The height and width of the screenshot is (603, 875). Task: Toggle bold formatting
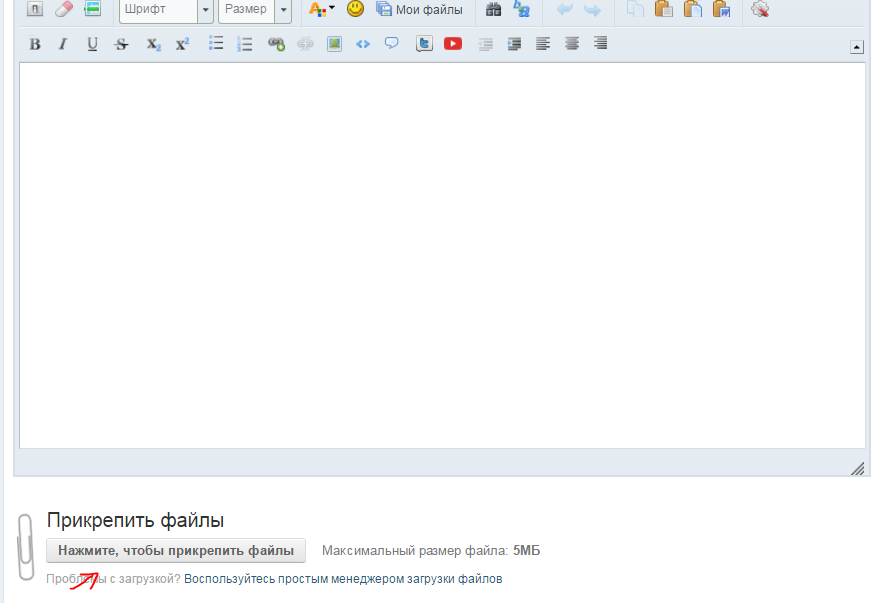pos(35,44)
